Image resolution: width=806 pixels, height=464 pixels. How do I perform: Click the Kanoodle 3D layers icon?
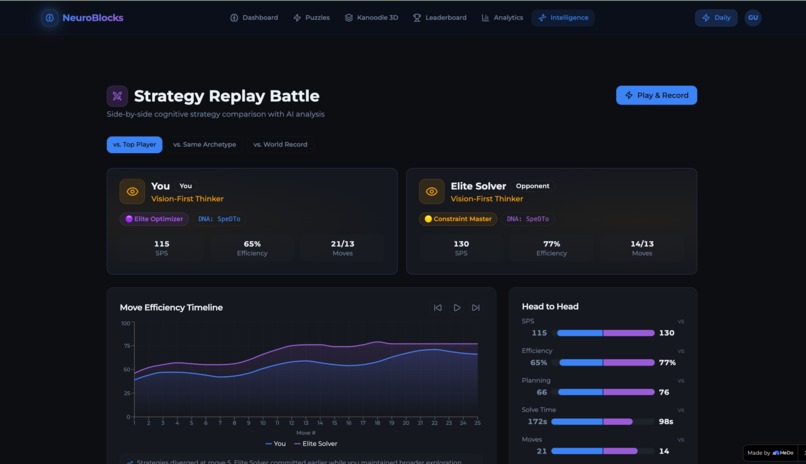click(x=349, y=18)
